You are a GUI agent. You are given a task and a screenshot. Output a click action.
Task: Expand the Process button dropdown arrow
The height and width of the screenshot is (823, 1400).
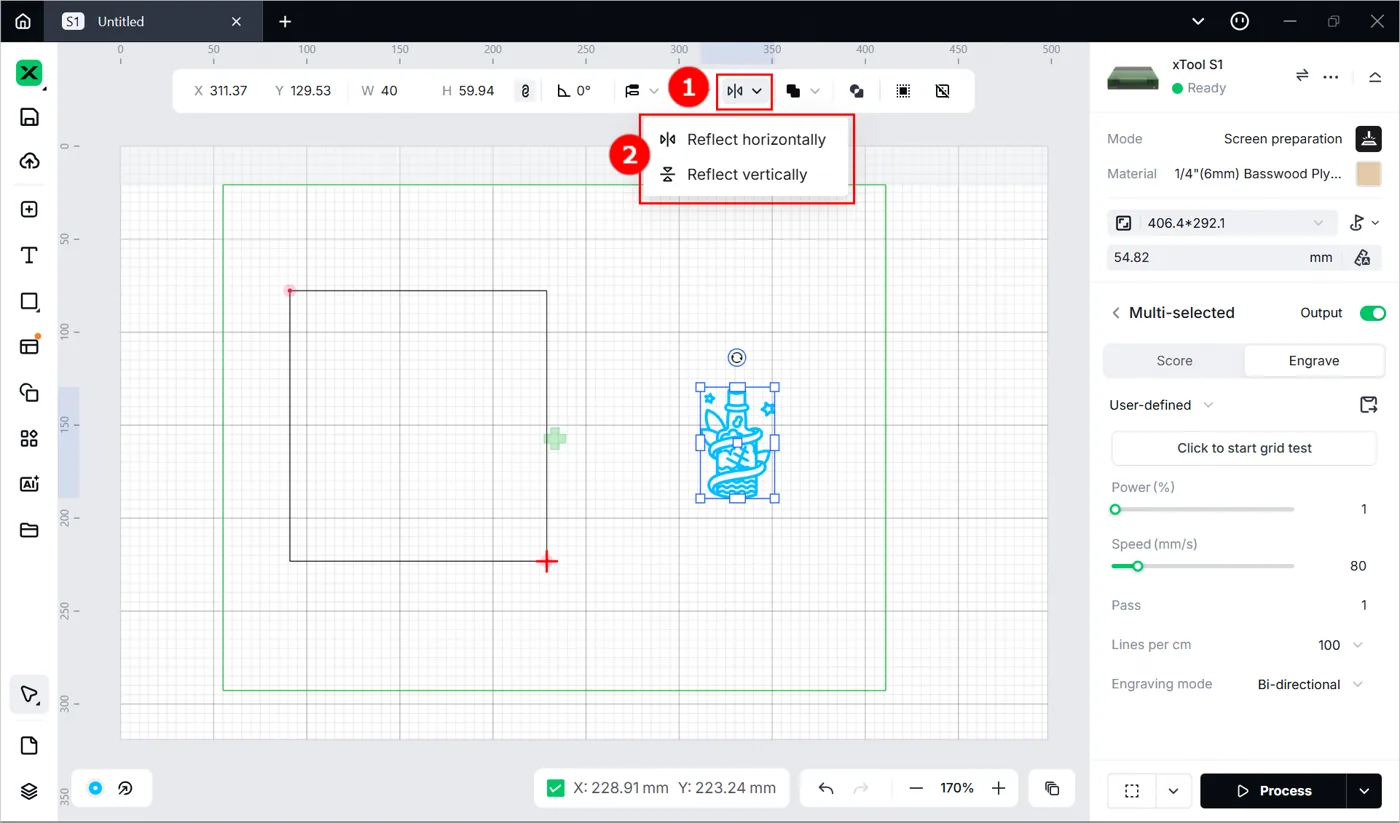(x=1365, y=791)
